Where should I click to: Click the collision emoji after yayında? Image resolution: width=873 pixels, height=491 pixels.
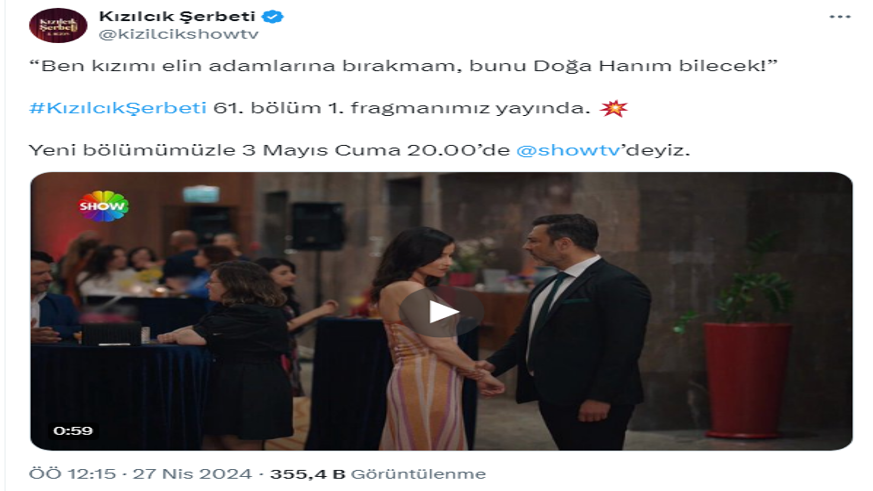click(614, 107)
